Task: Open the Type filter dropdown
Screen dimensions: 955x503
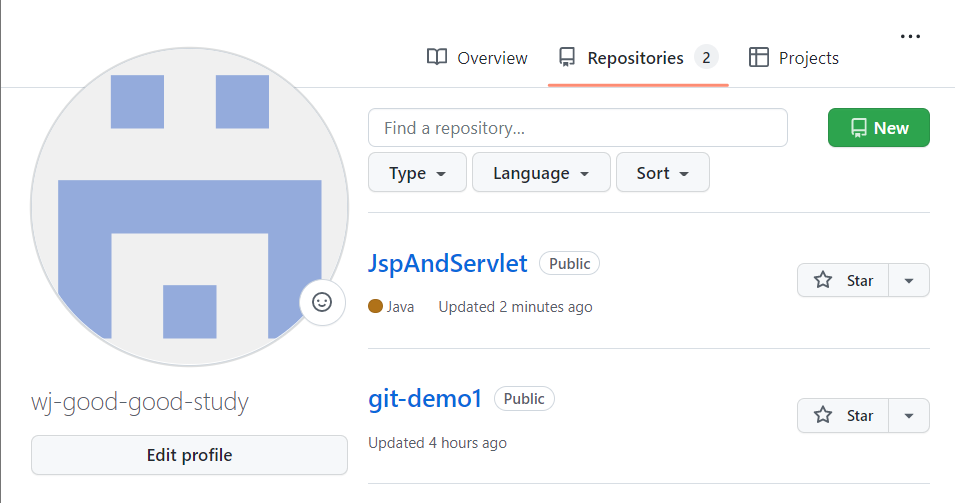Action: point(417,173)
